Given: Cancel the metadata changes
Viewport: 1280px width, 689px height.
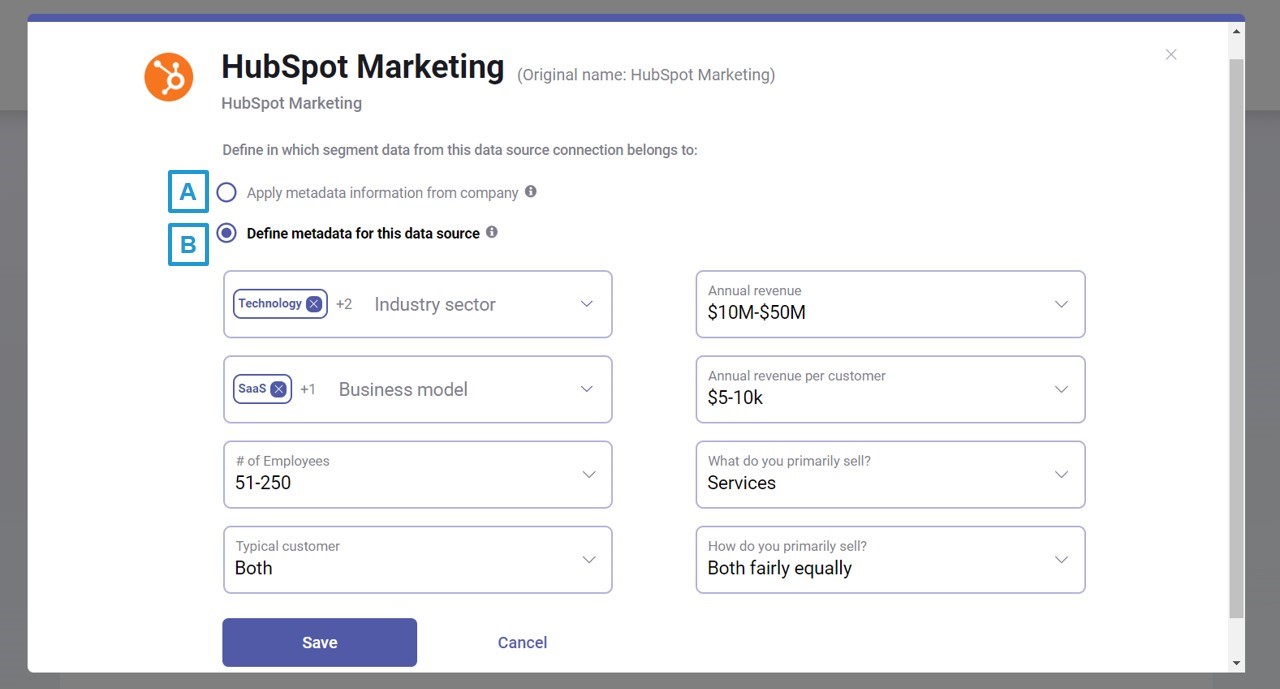Looking at the screenshot, I should 522,642.
